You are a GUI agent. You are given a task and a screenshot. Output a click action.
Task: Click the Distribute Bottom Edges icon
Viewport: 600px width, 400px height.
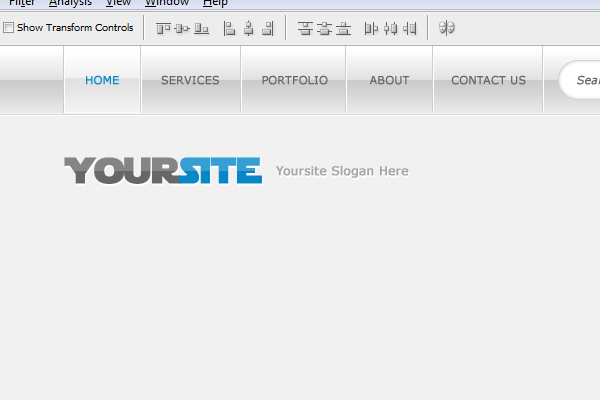[343, 28]
